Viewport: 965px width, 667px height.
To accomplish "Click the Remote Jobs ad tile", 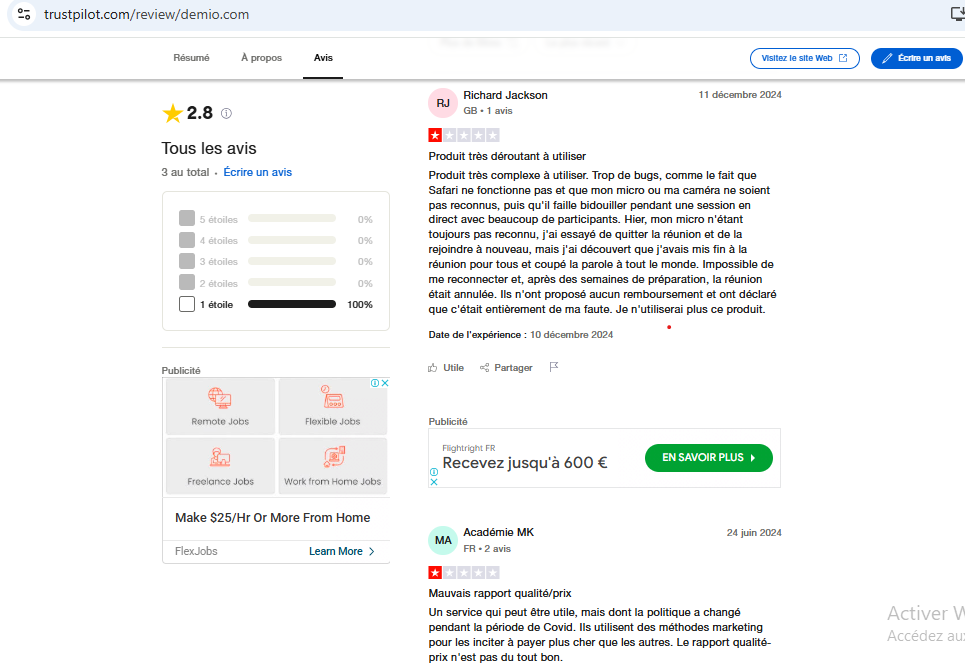I will pyautogui.click(x=220, y=406).
